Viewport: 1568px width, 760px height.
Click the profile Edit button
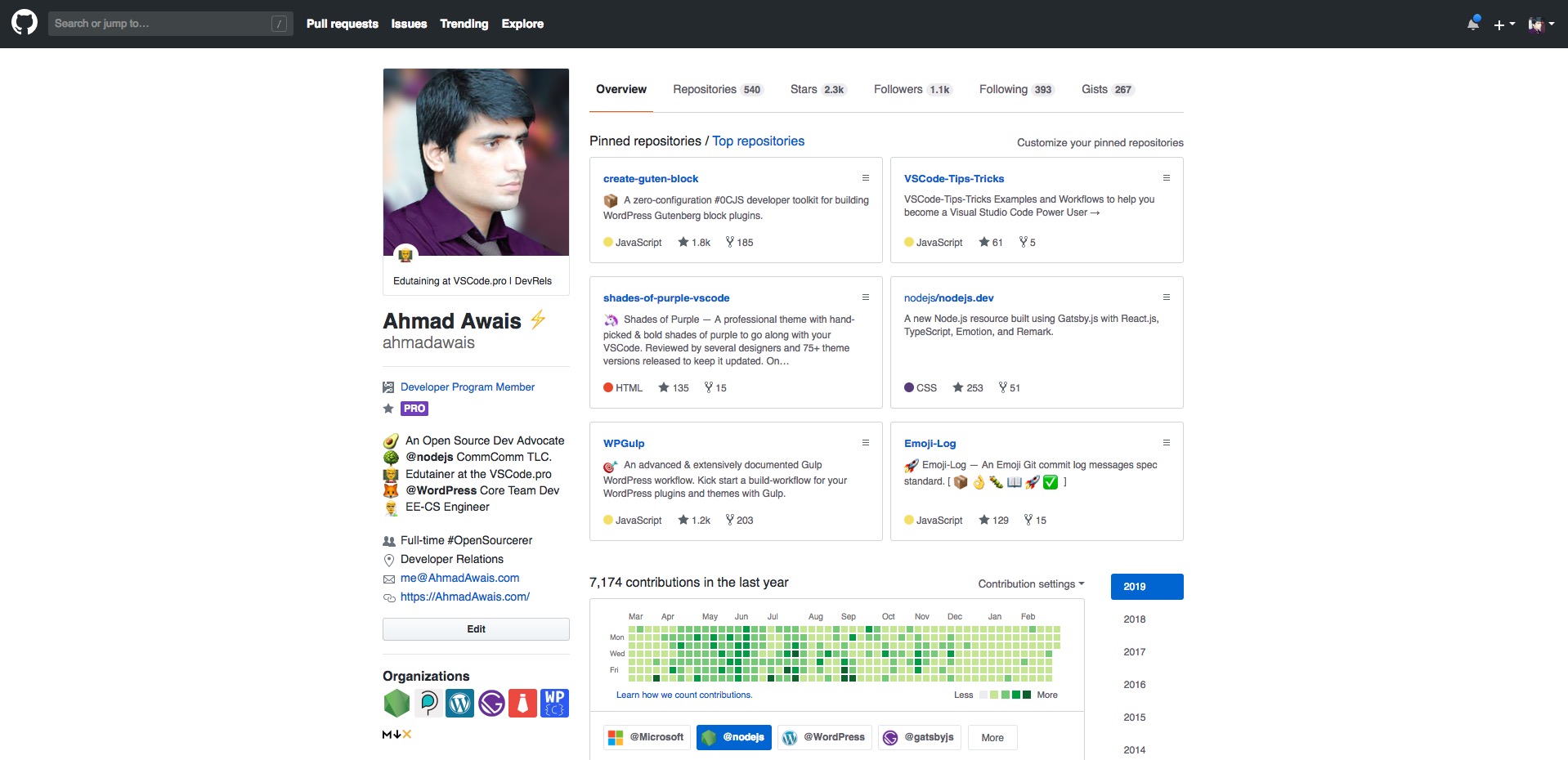tap(476, 629)
